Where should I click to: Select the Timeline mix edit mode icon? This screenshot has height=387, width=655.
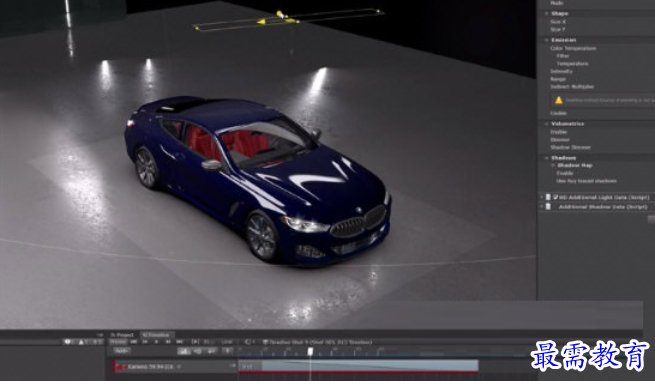pyautogui.click(x=184, y=351)
